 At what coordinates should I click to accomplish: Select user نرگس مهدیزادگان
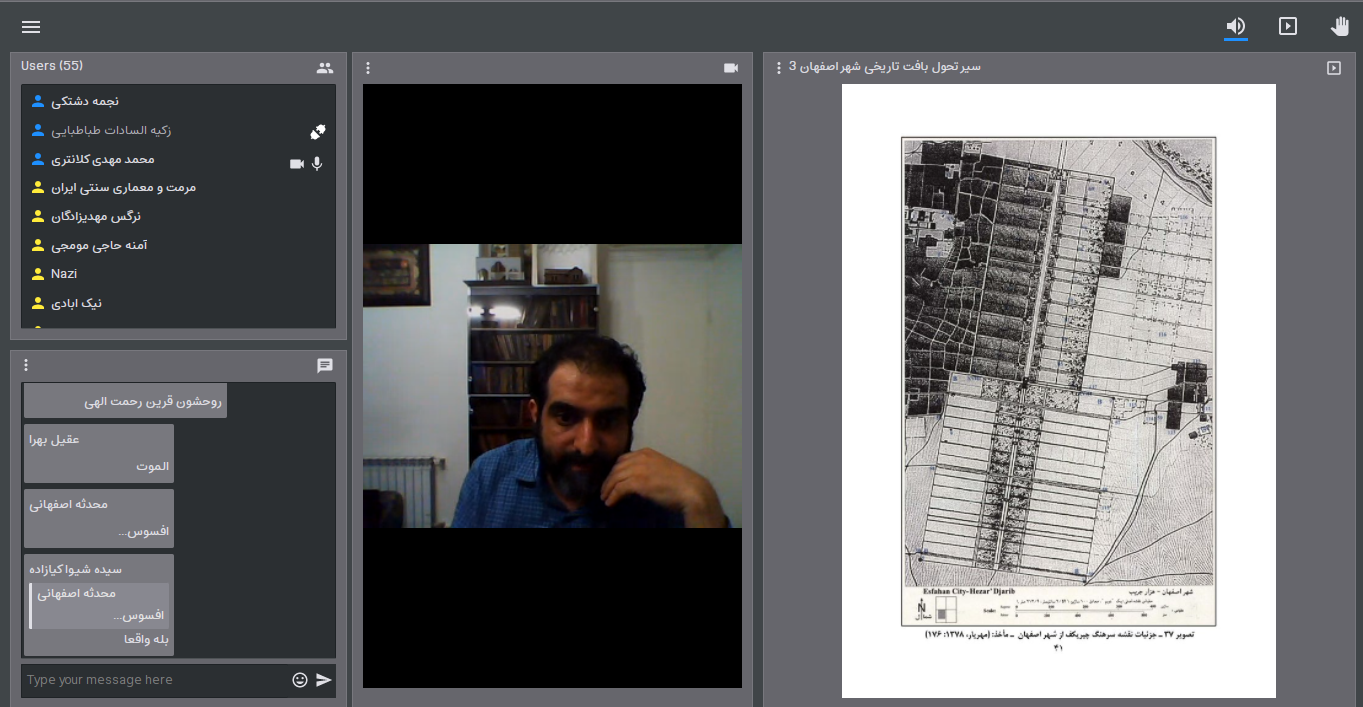[x=179, y=216]
